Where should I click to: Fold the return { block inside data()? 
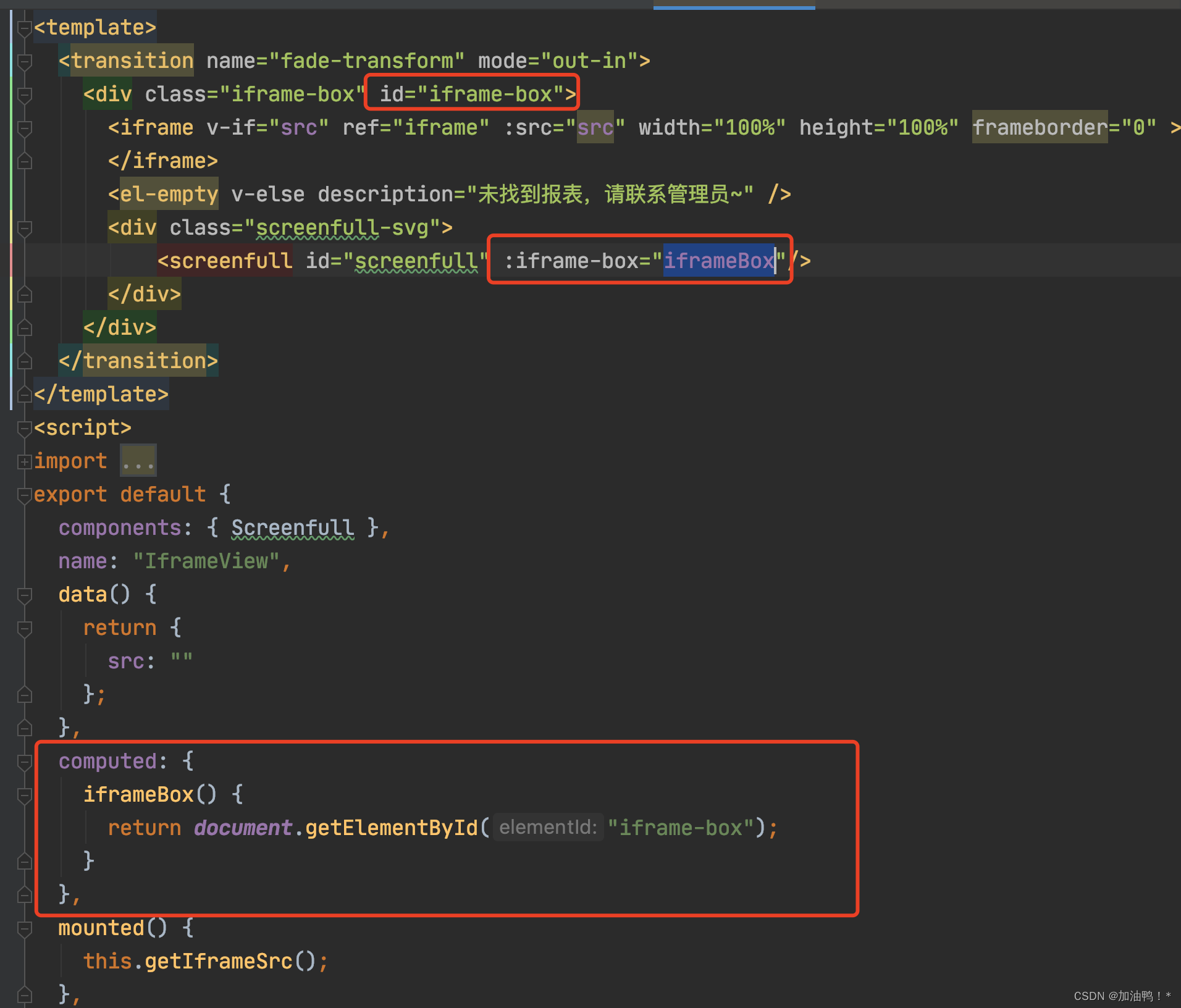tap(25, 628)
